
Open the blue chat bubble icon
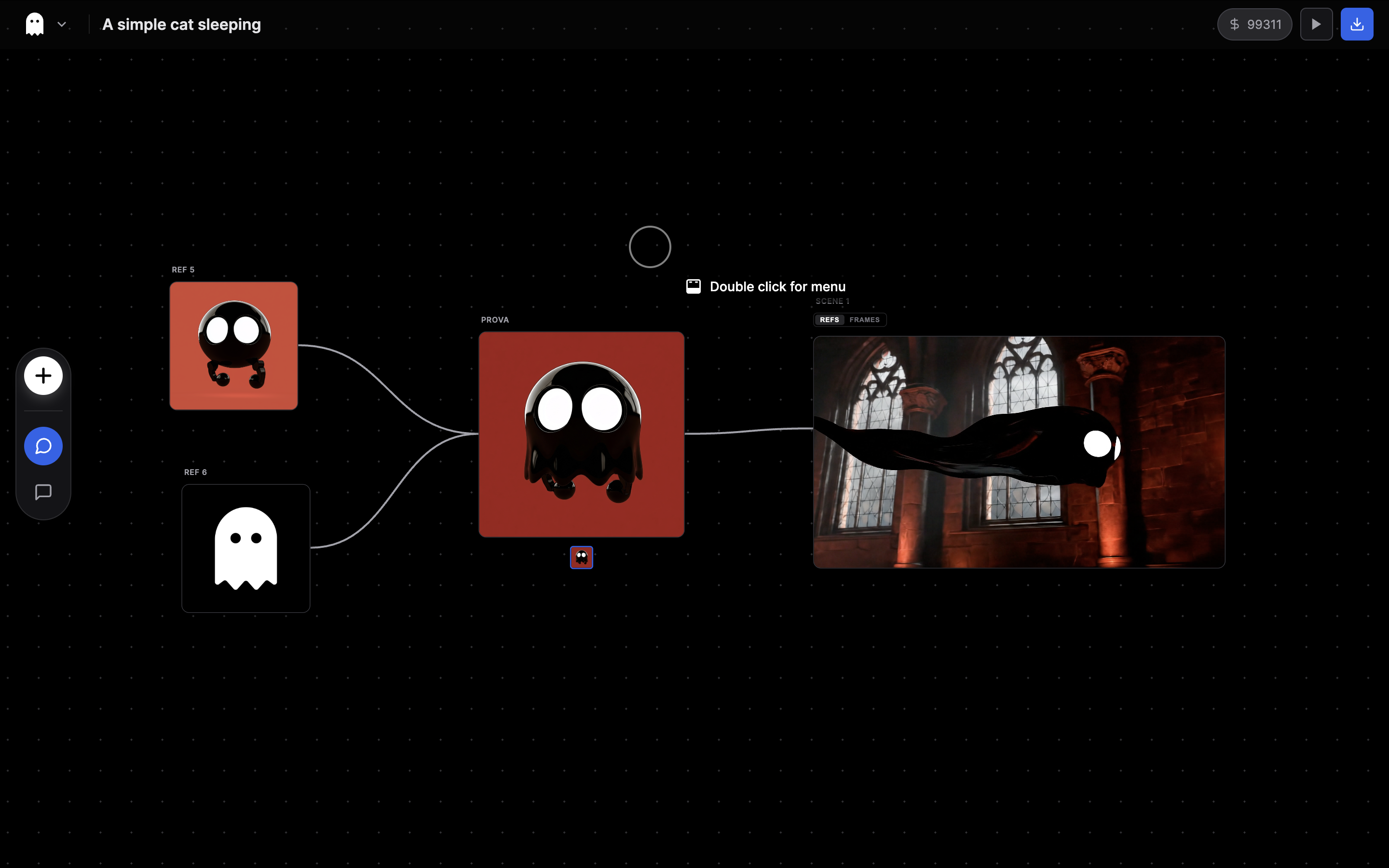pyautogui.click(x=43, y=446)
